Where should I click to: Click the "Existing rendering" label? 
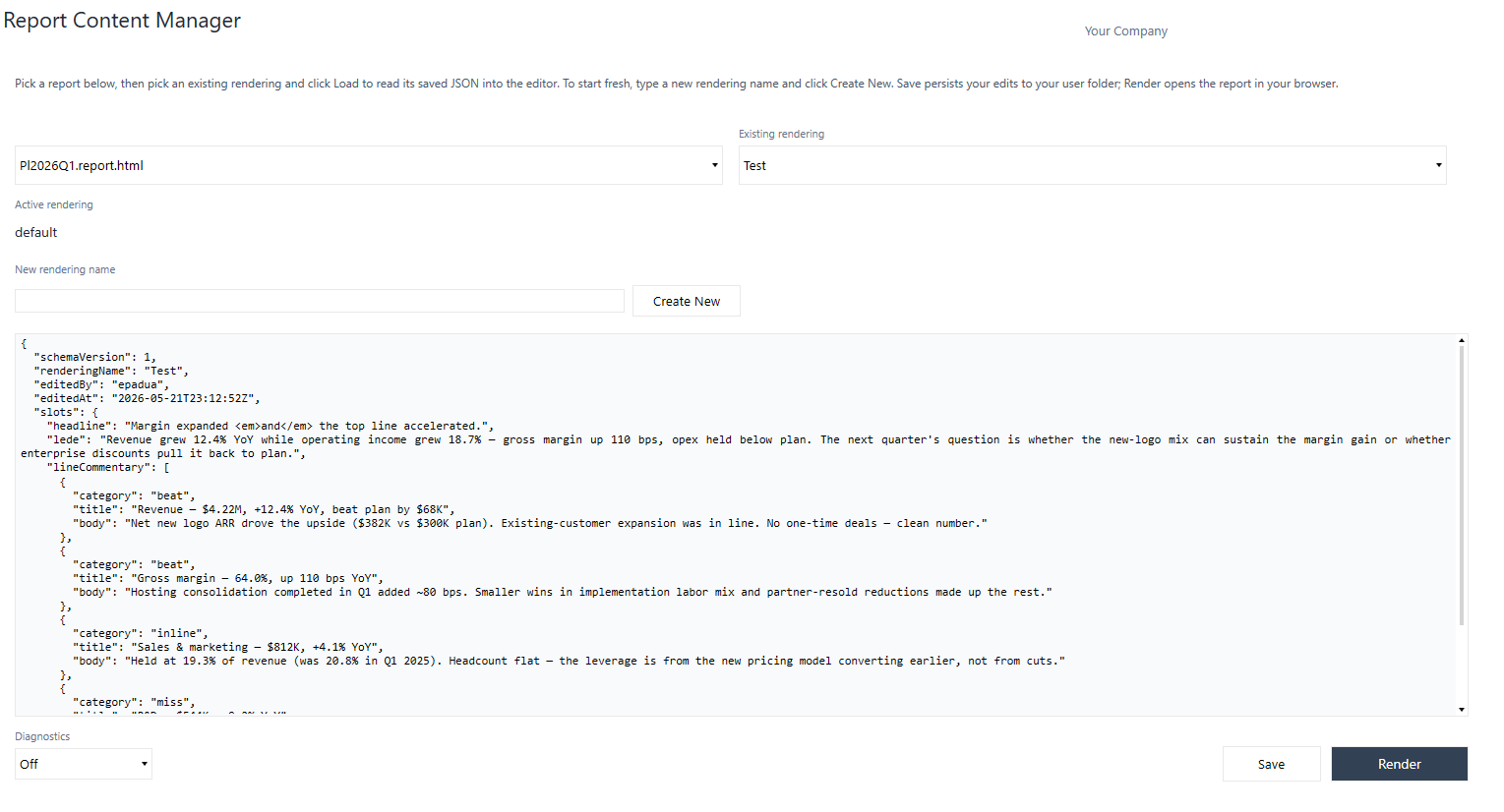(782, 134)
